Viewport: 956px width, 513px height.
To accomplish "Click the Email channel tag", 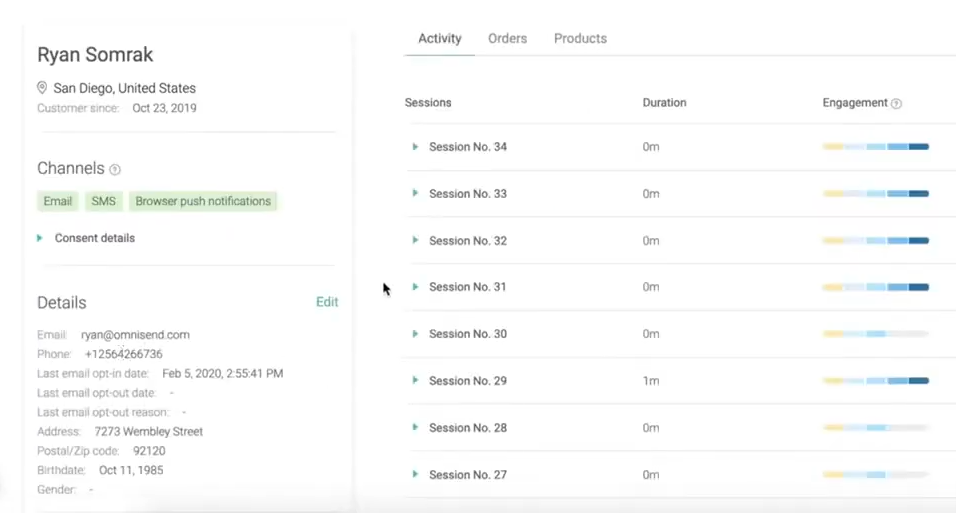I will [58, 201].
